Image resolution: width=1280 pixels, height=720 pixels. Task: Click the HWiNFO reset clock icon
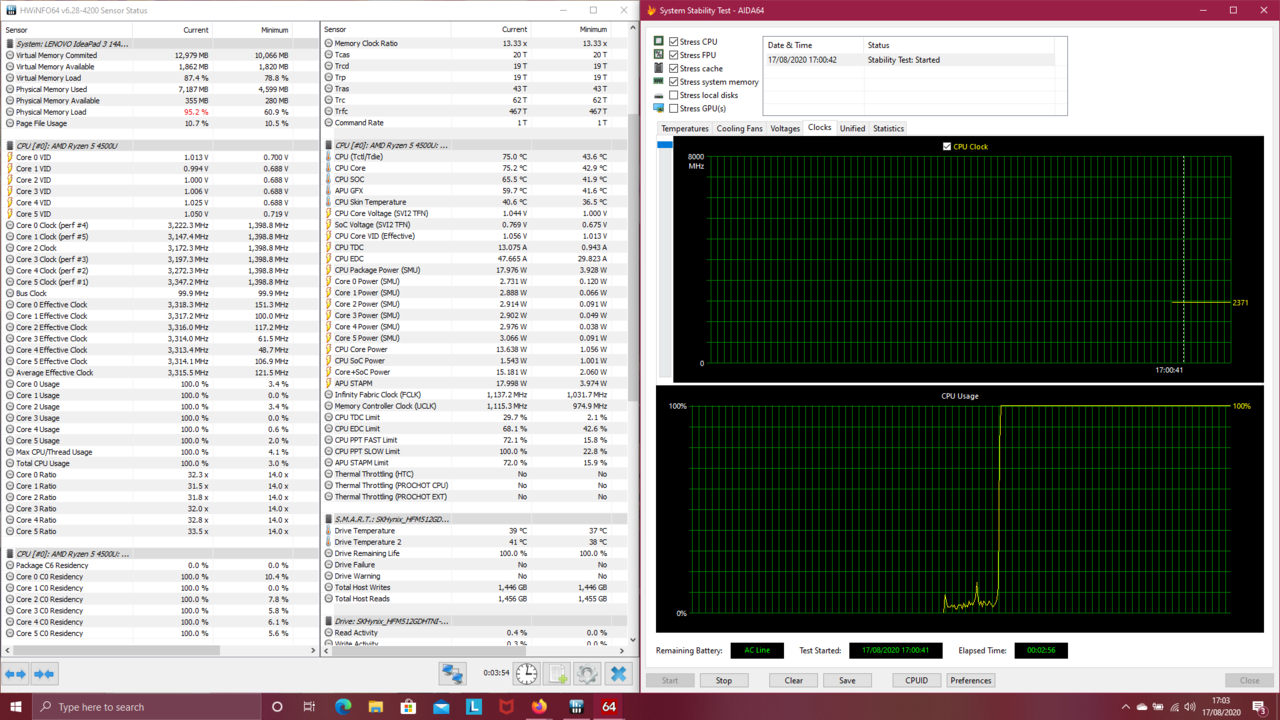coord(527,674)
